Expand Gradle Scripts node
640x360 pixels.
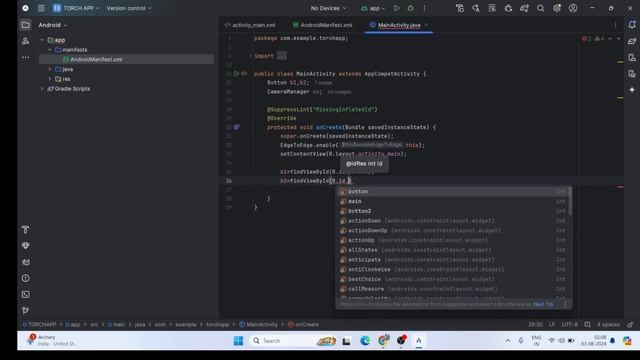click(x=42, y=89)
